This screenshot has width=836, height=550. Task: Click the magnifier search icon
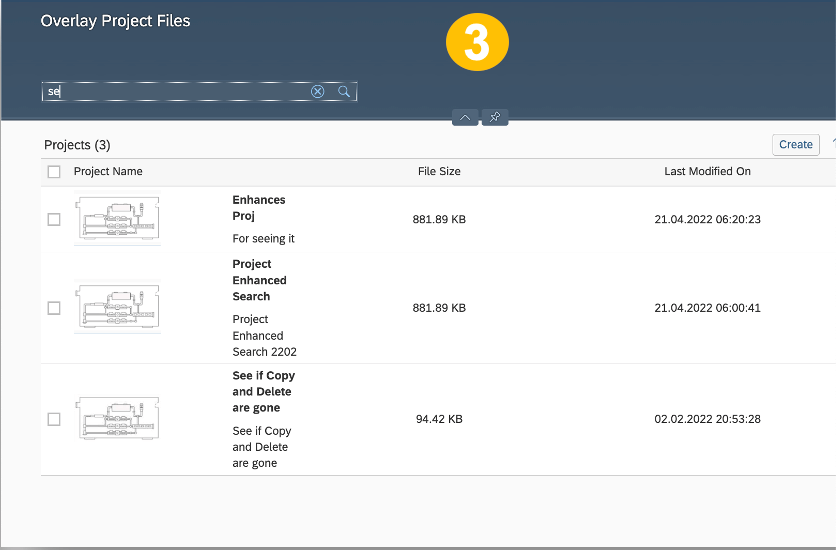coord(344,92)
